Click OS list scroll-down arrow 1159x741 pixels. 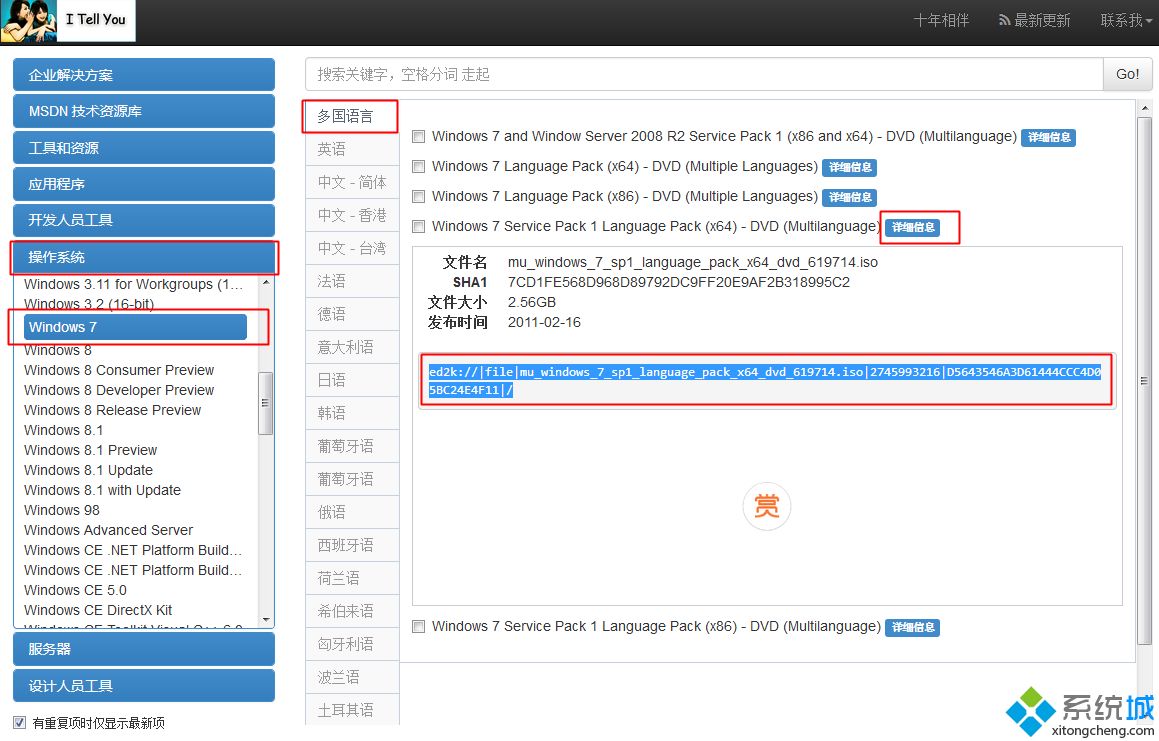266,620
